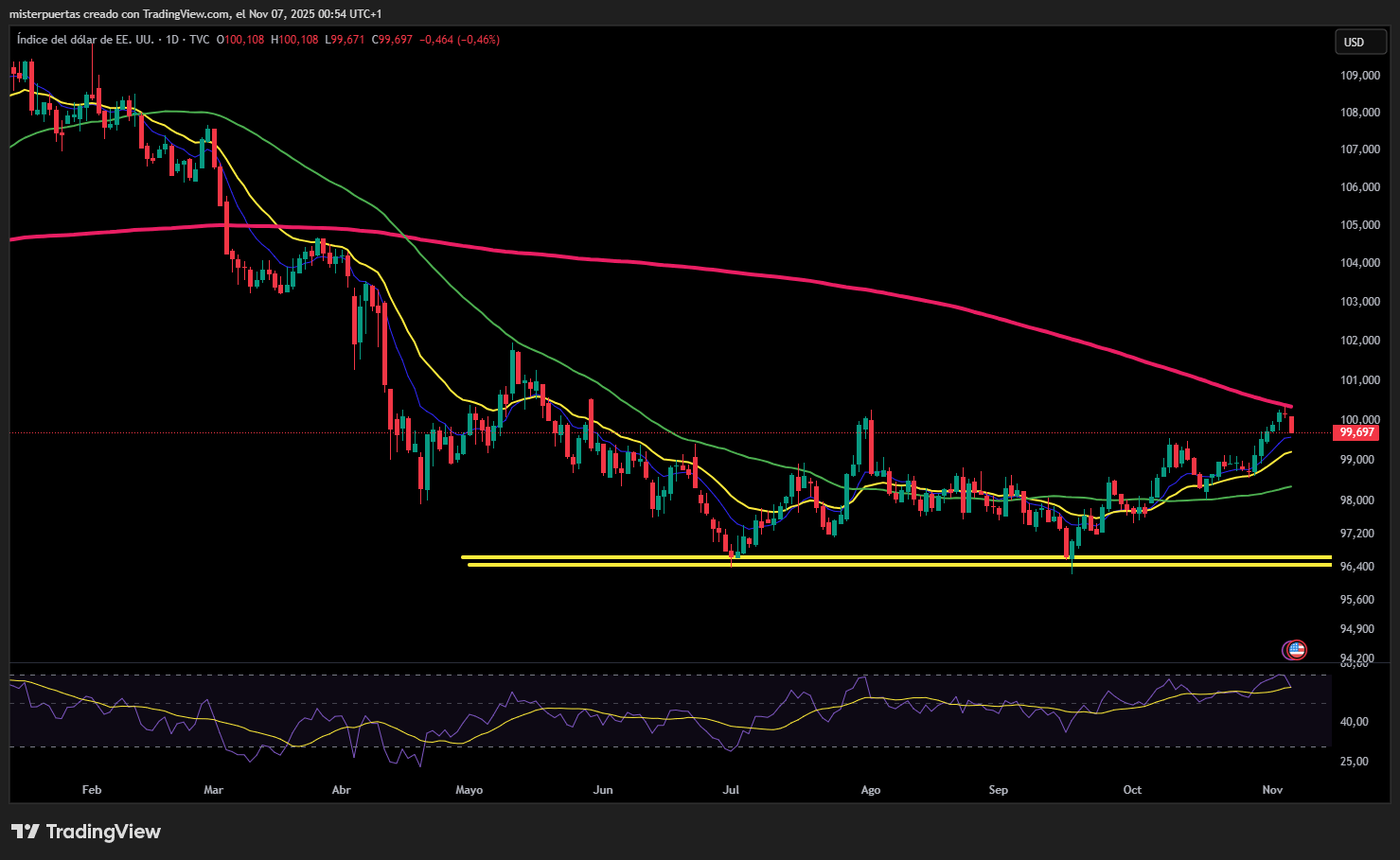Click the 104,000 price axis label

[1360, 263]
